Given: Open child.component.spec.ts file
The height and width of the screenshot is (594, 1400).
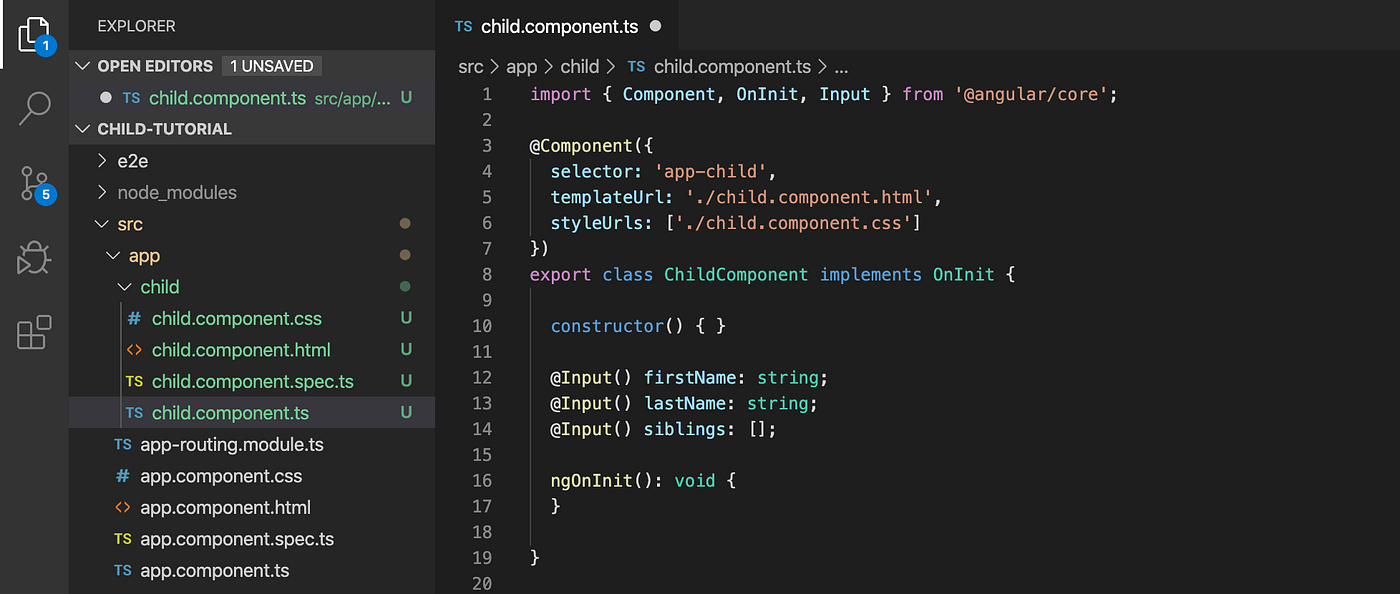Looking at the screenshot, I should [251, 382].
